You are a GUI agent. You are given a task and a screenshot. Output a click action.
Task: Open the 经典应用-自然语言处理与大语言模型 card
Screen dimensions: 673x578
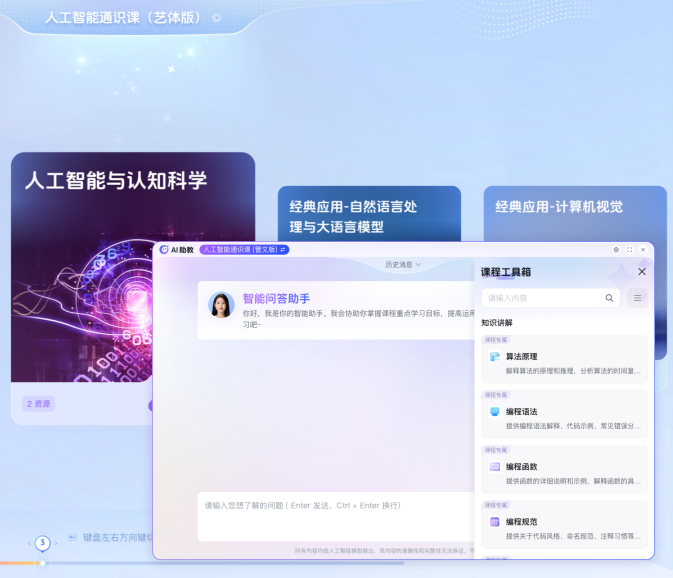[x=369, y=214]
